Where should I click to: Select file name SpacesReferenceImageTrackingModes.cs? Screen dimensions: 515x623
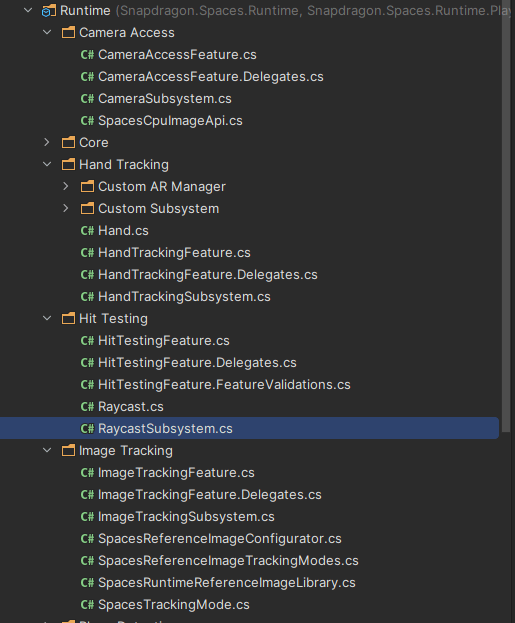[228, 561]
